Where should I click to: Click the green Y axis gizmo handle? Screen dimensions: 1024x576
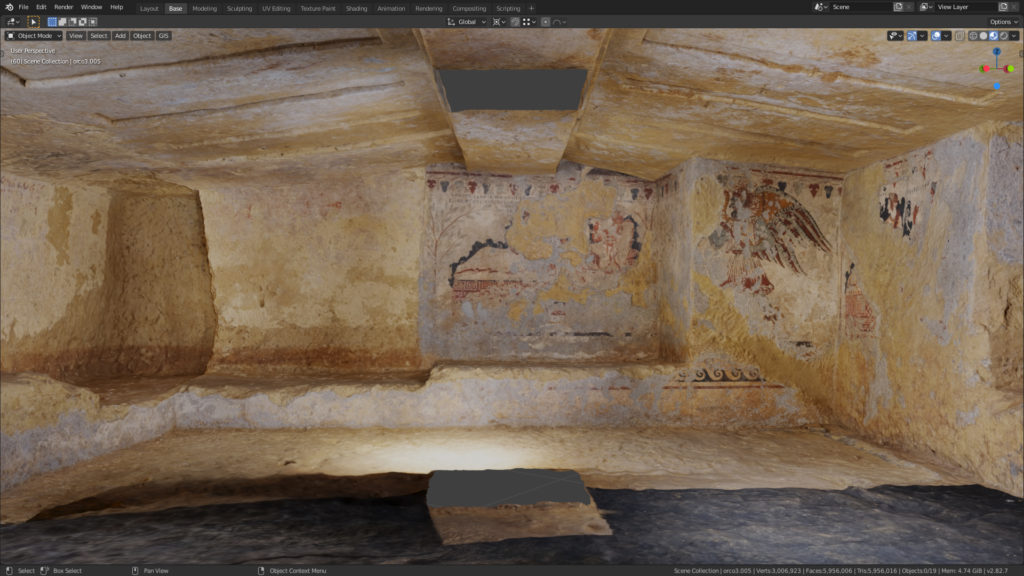(x=1010, y=69)
